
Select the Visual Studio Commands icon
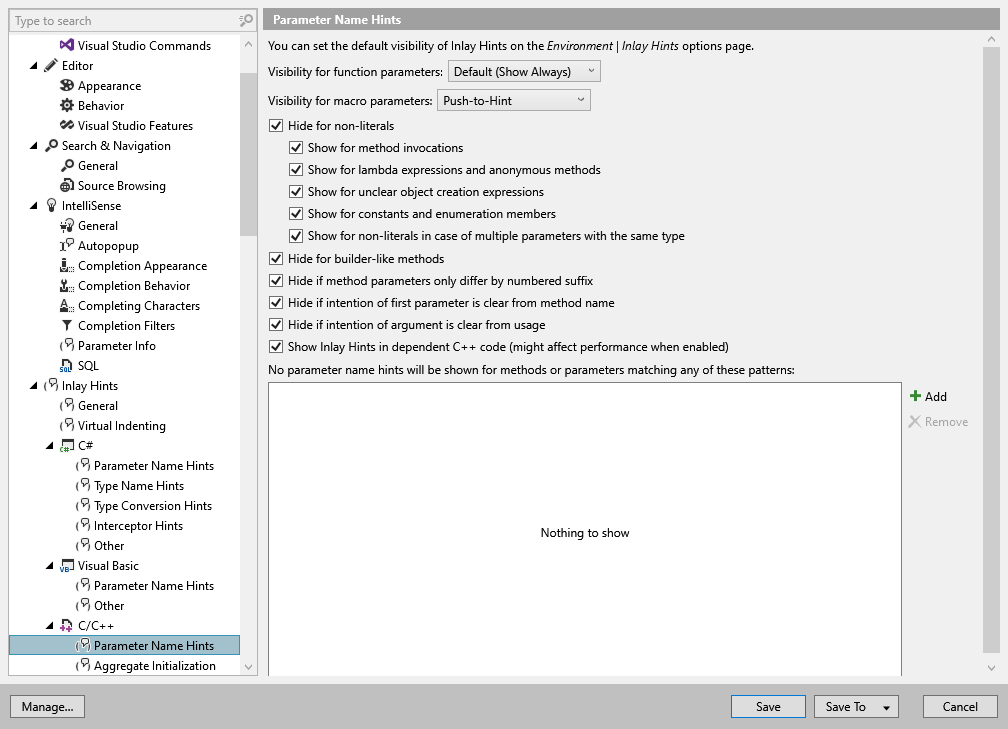click(66, 45)
